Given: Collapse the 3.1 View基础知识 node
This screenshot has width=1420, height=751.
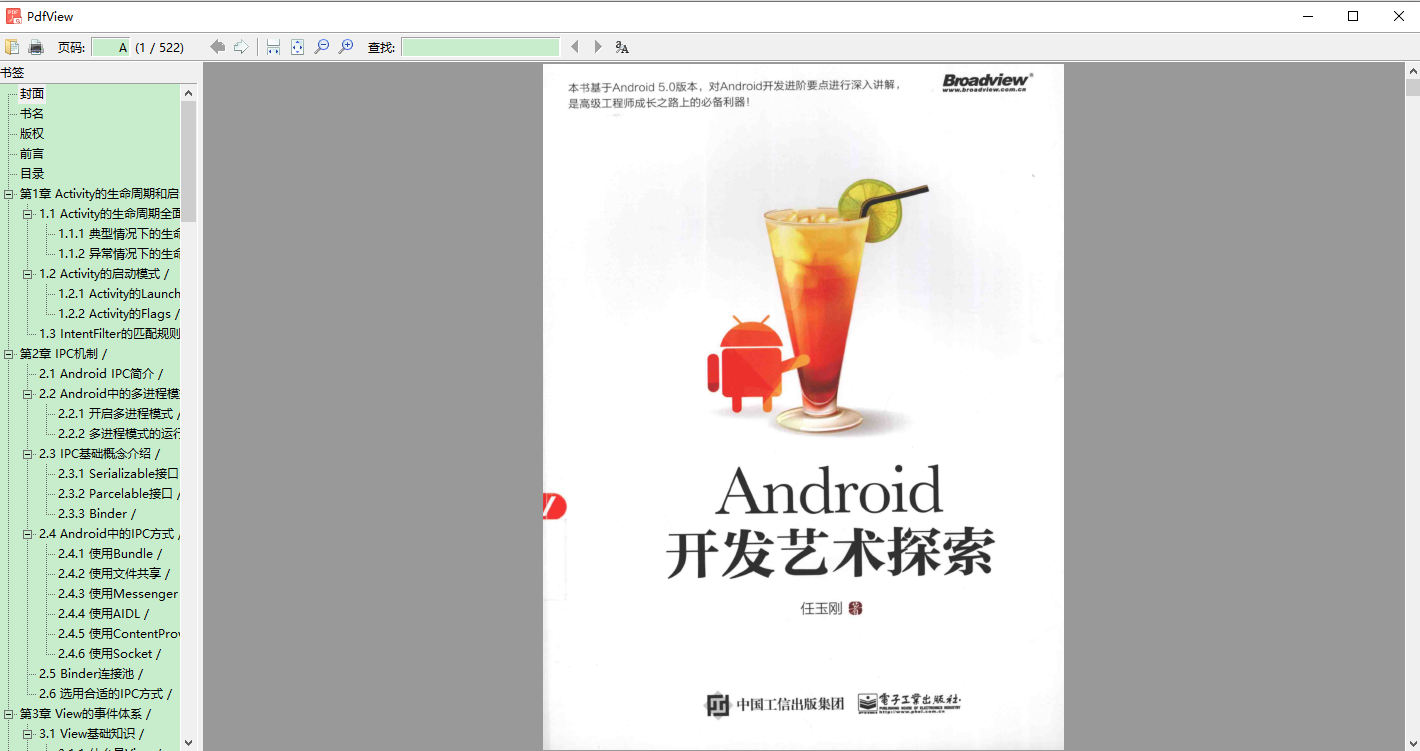Looking at the screenshot, I should click(x=28, y=734).
